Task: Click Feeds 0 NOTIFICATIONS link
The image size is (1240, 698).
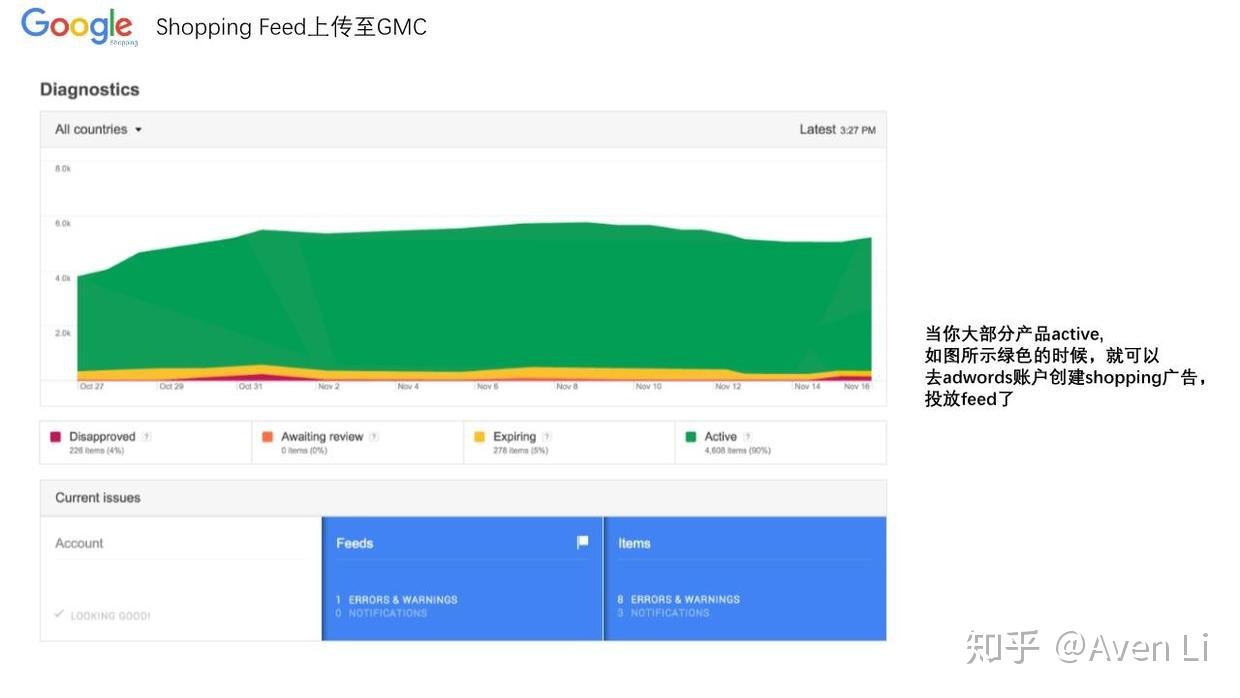Action: coord(381,612)
